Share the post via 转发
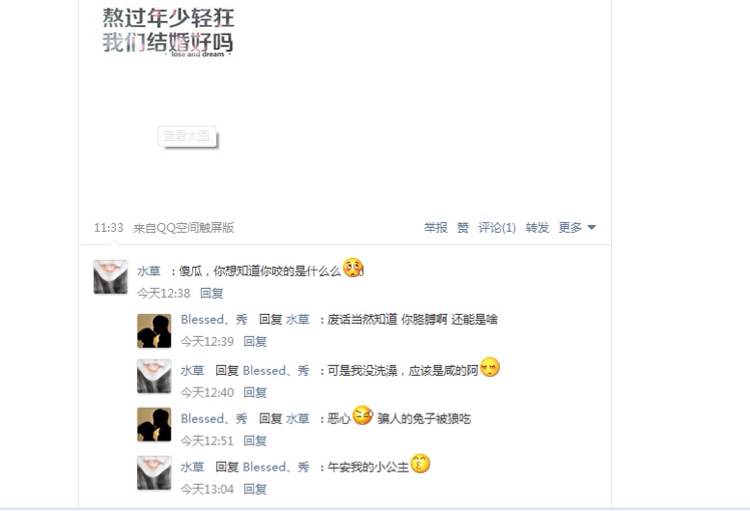 [537, 228]
